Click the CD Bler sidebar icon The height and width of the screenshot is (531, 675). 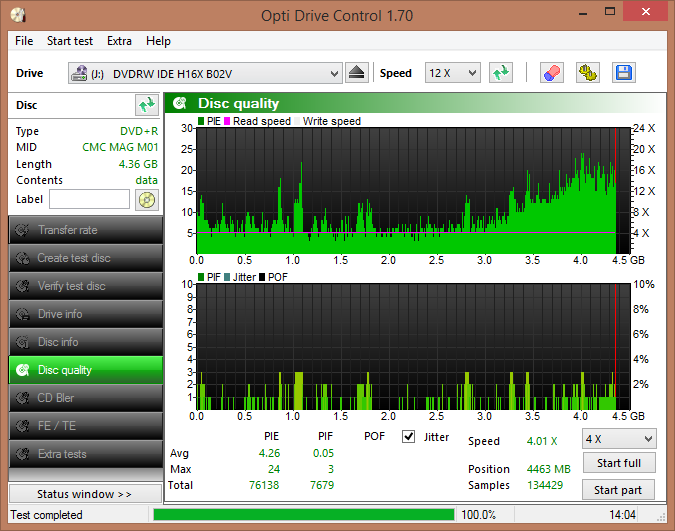[22, 398]
